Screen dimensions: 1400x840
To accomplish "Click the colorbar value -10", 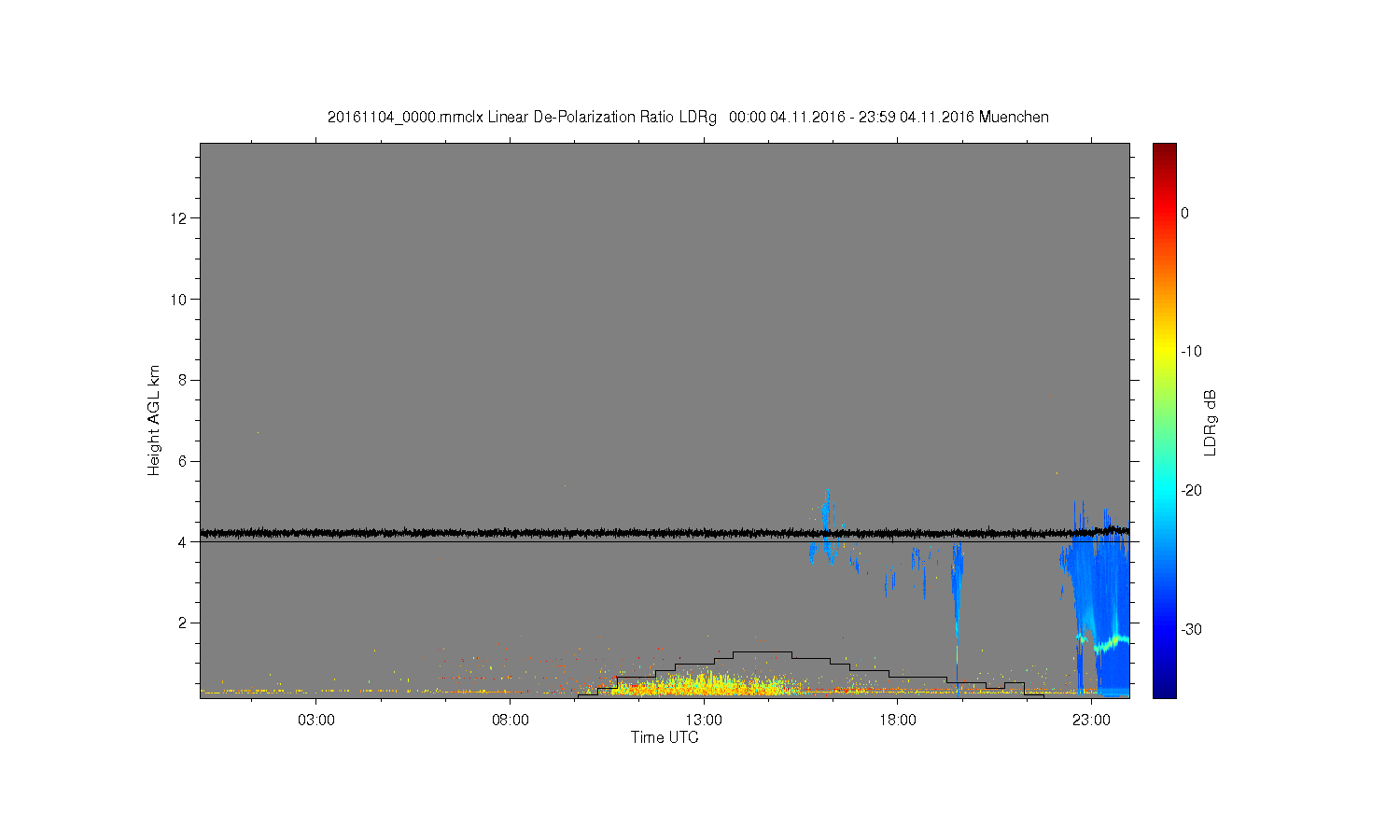I will [1191, 352].
